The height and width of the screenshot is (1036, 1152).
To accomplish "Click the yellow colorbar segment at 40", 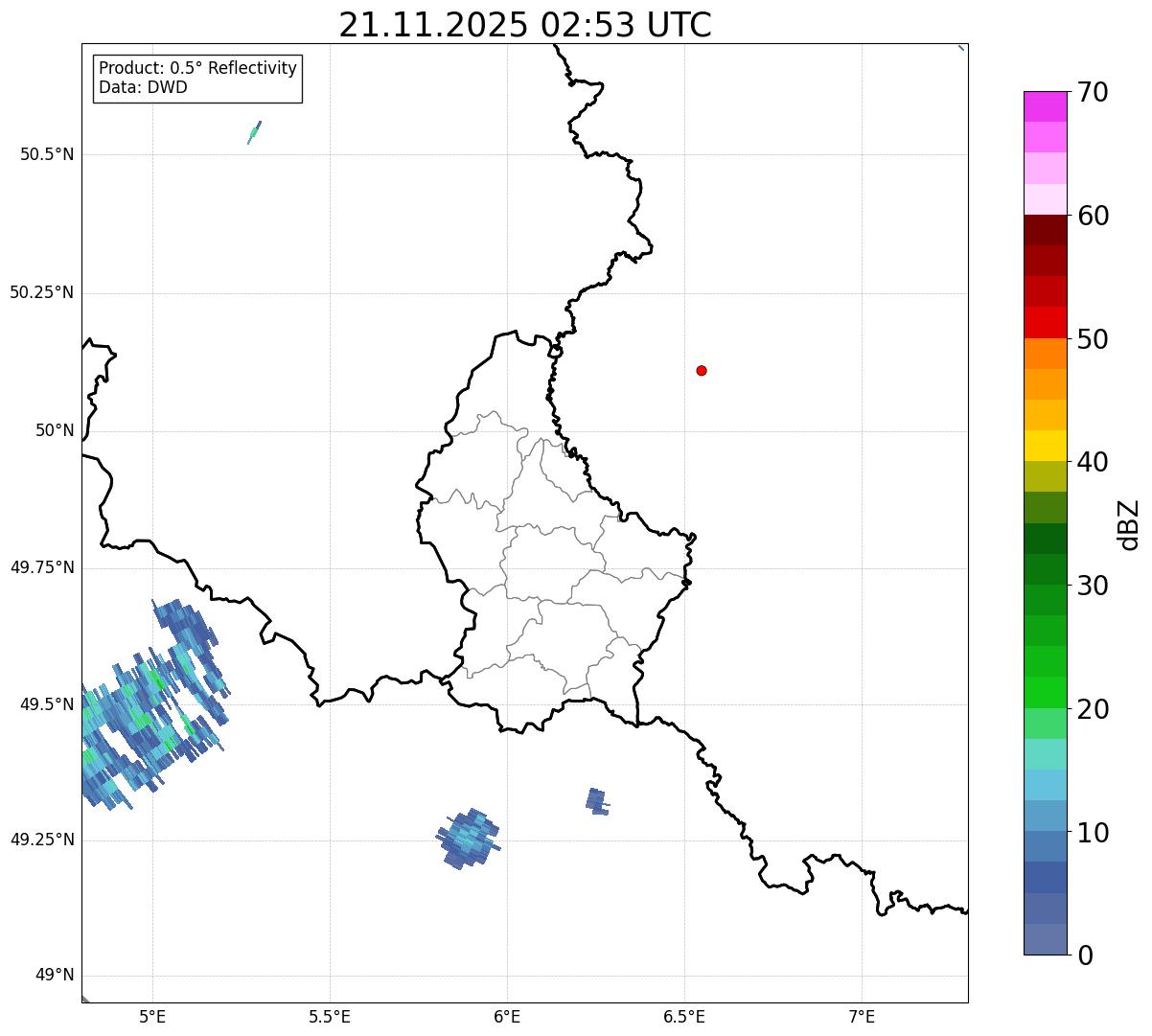I will coord(1045,446).
